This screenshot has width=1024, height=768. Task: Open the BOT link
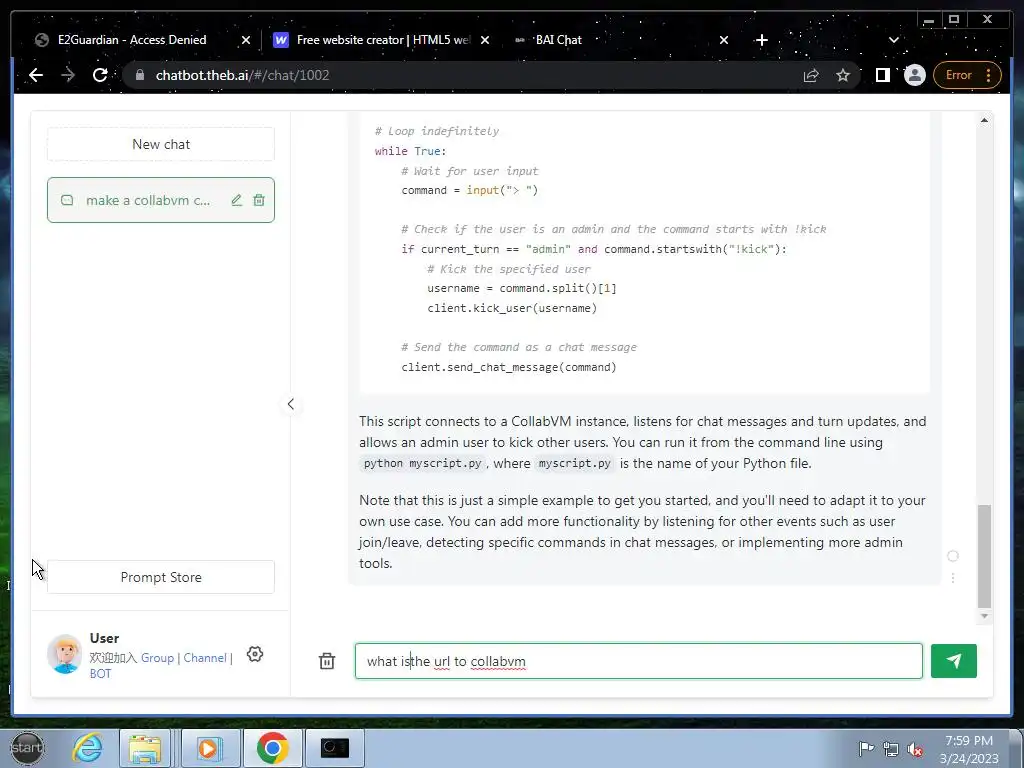pyautogui.click(x=101, y=673)
